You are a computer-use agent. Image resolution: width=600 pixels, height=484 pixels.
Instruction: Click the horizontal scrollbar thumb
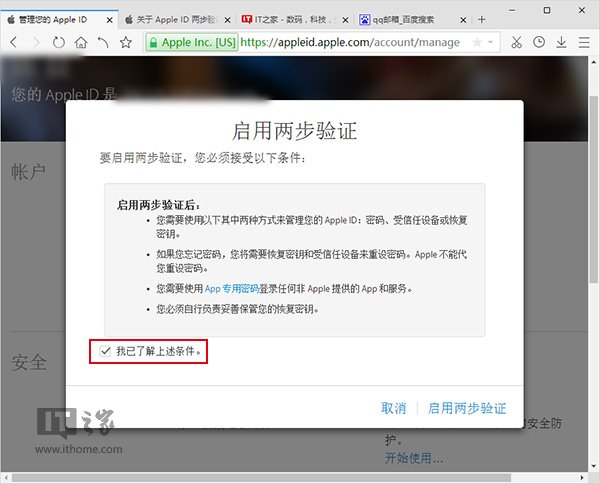click(261, 477)
